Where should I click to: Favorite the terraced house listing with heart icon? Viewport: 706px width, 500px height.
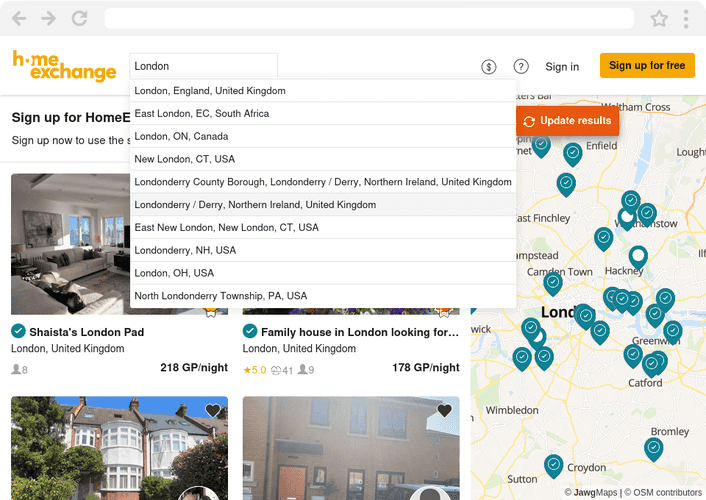(213, 410)
